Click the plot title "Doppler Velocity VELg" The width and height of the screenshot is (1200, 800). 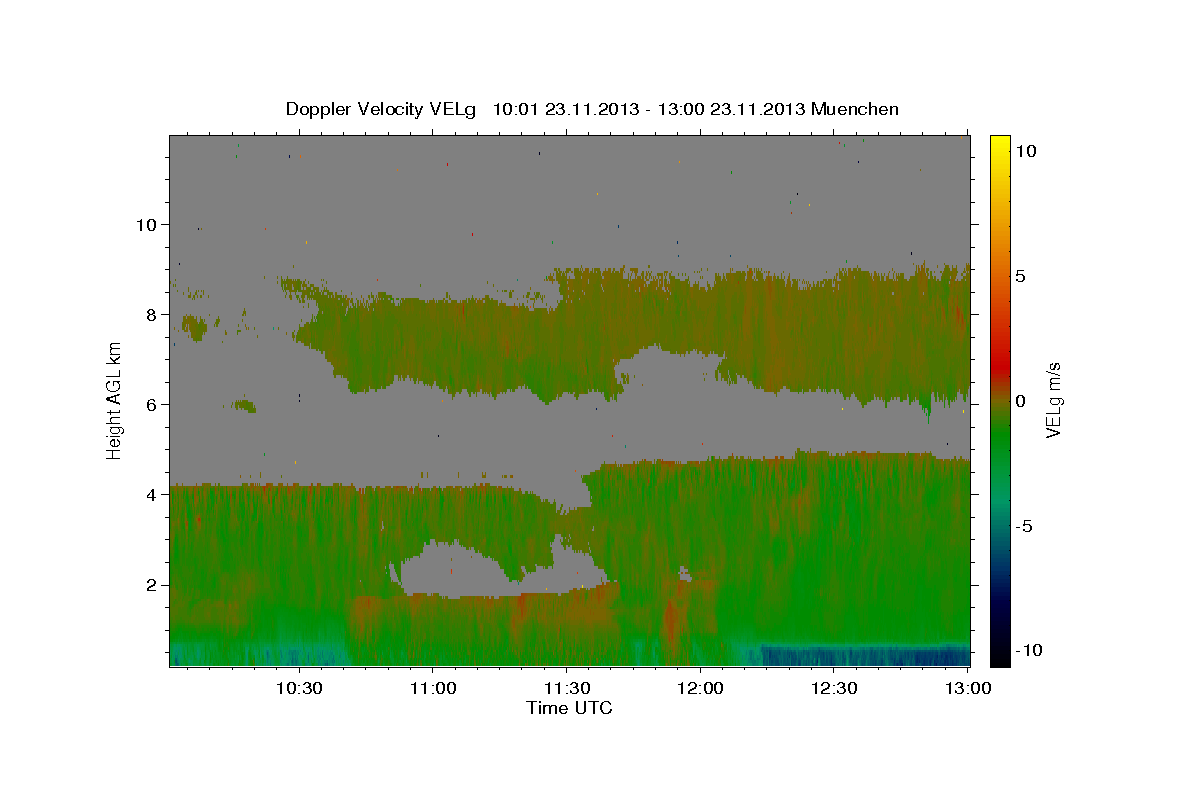pos(381,109)
